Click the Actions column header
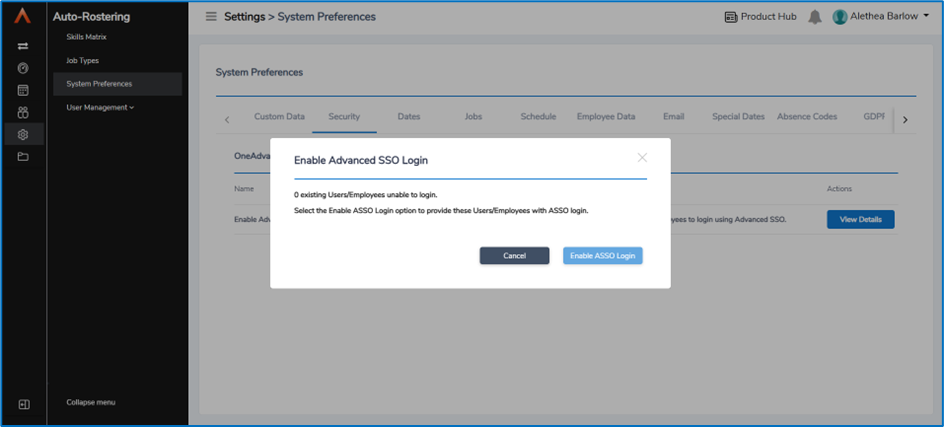Image resolution: width=944 pixels, height=427 pixels. coord(839,189)
